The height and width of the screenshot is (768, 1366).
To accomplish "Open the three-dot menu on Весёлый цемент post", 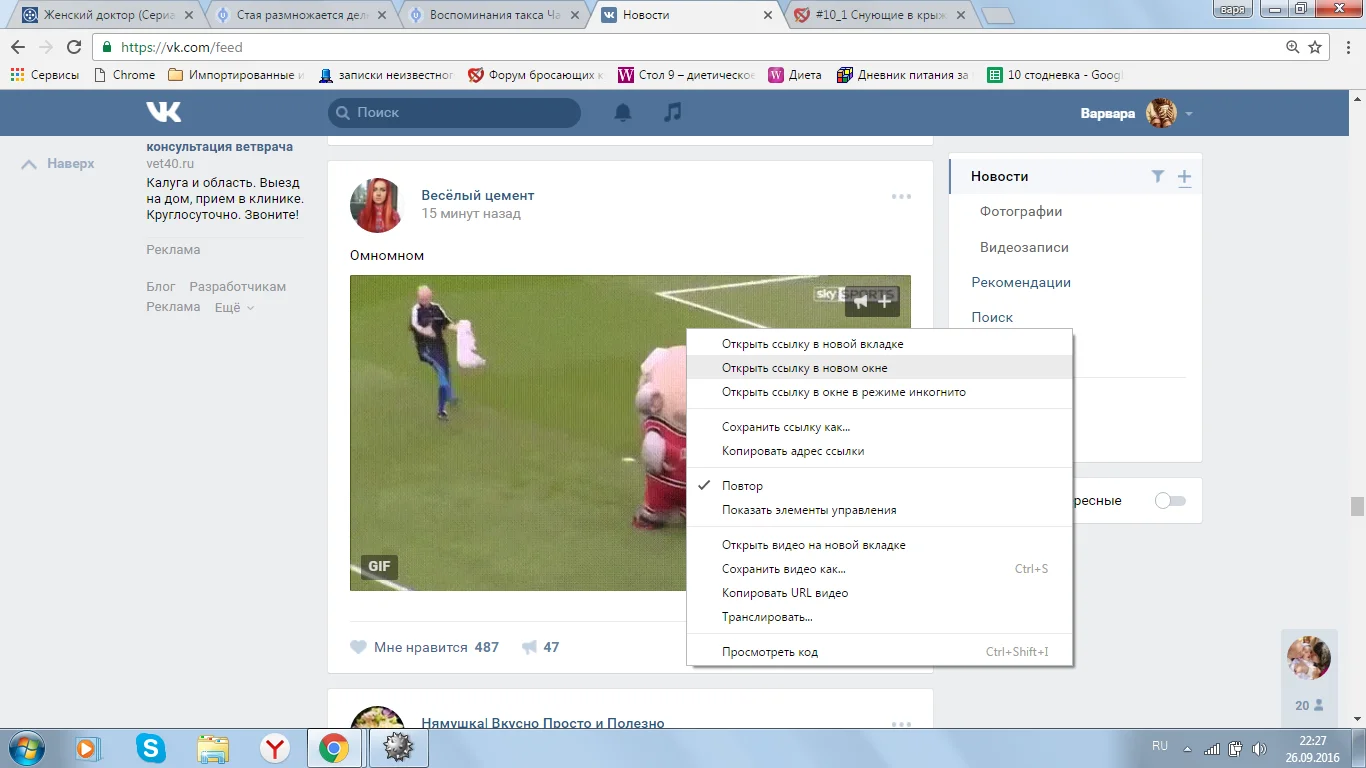I will coord(901,197).
